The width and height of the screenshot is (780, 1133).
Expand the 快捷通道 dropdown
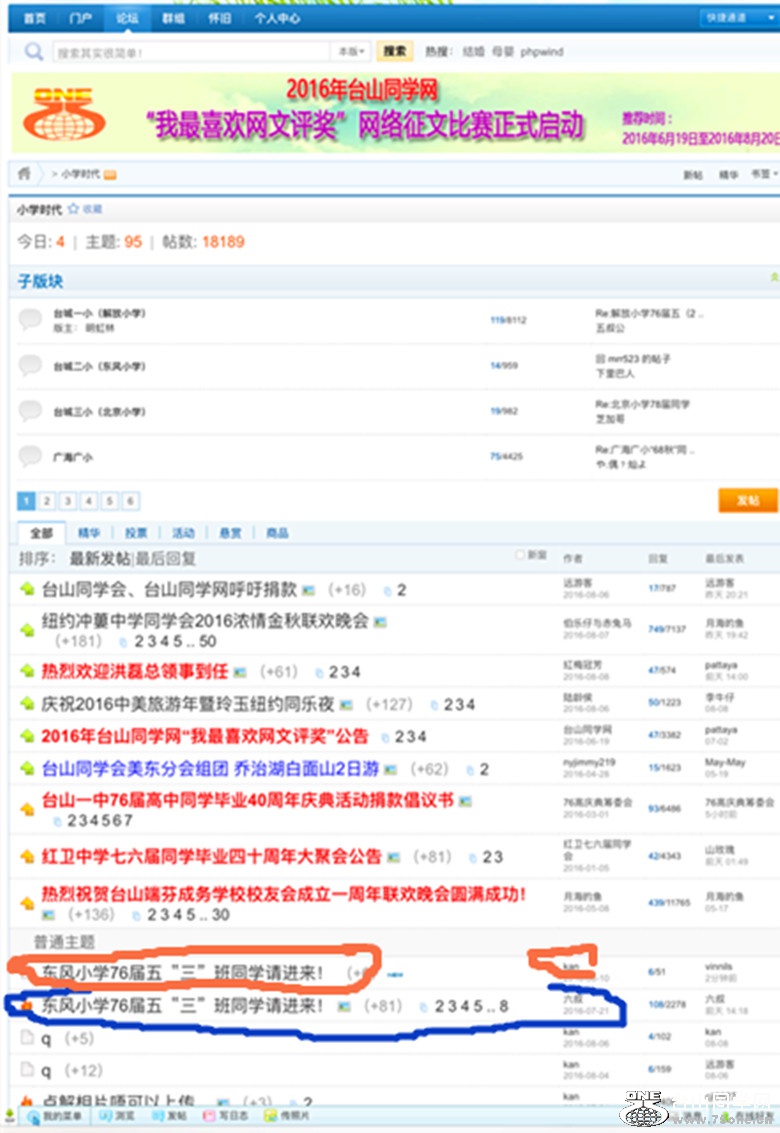739,18
